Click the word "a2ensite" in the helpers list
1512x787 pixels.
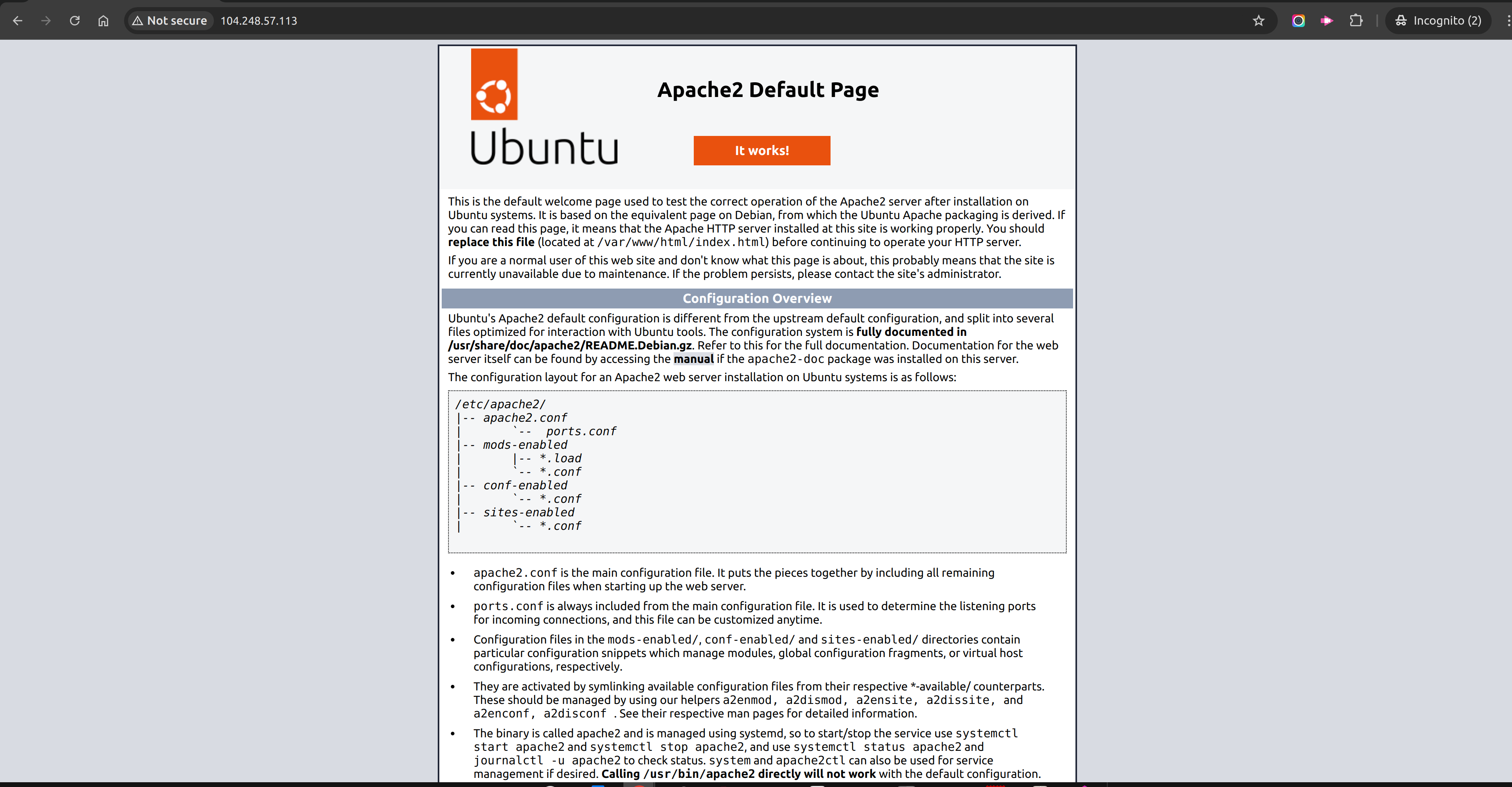(x=884, y=700)
